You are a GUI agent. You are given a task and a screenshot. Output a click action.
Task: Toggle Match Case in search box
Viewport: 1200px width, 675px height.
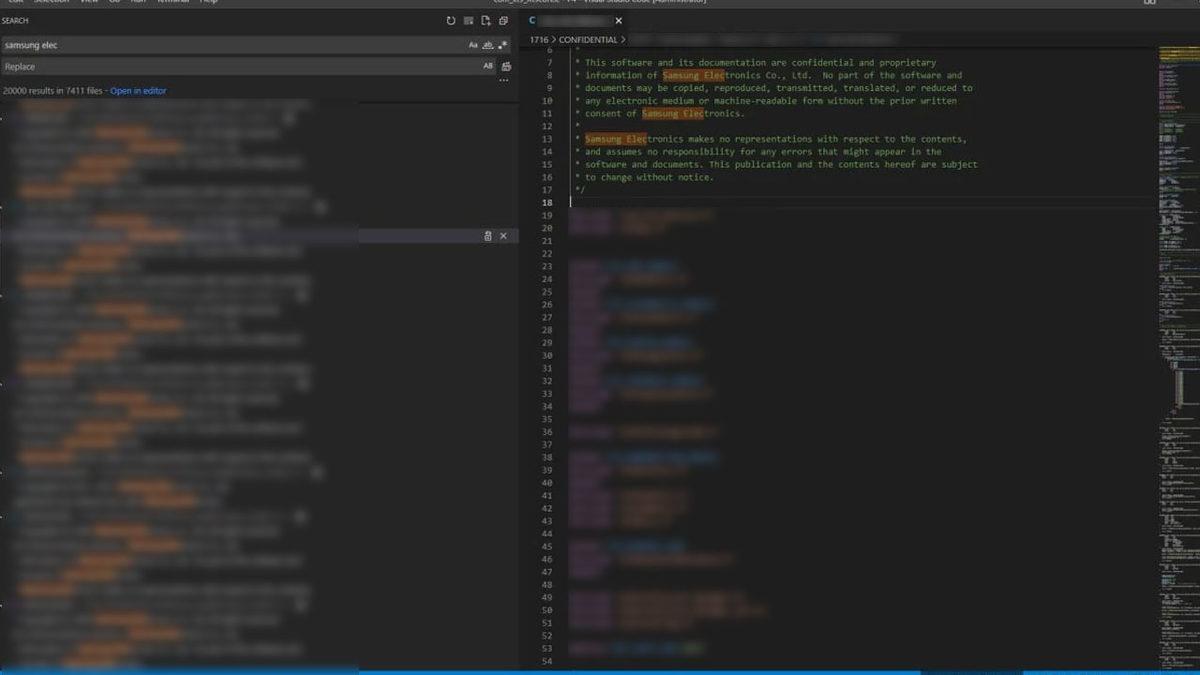pos(473,45)
